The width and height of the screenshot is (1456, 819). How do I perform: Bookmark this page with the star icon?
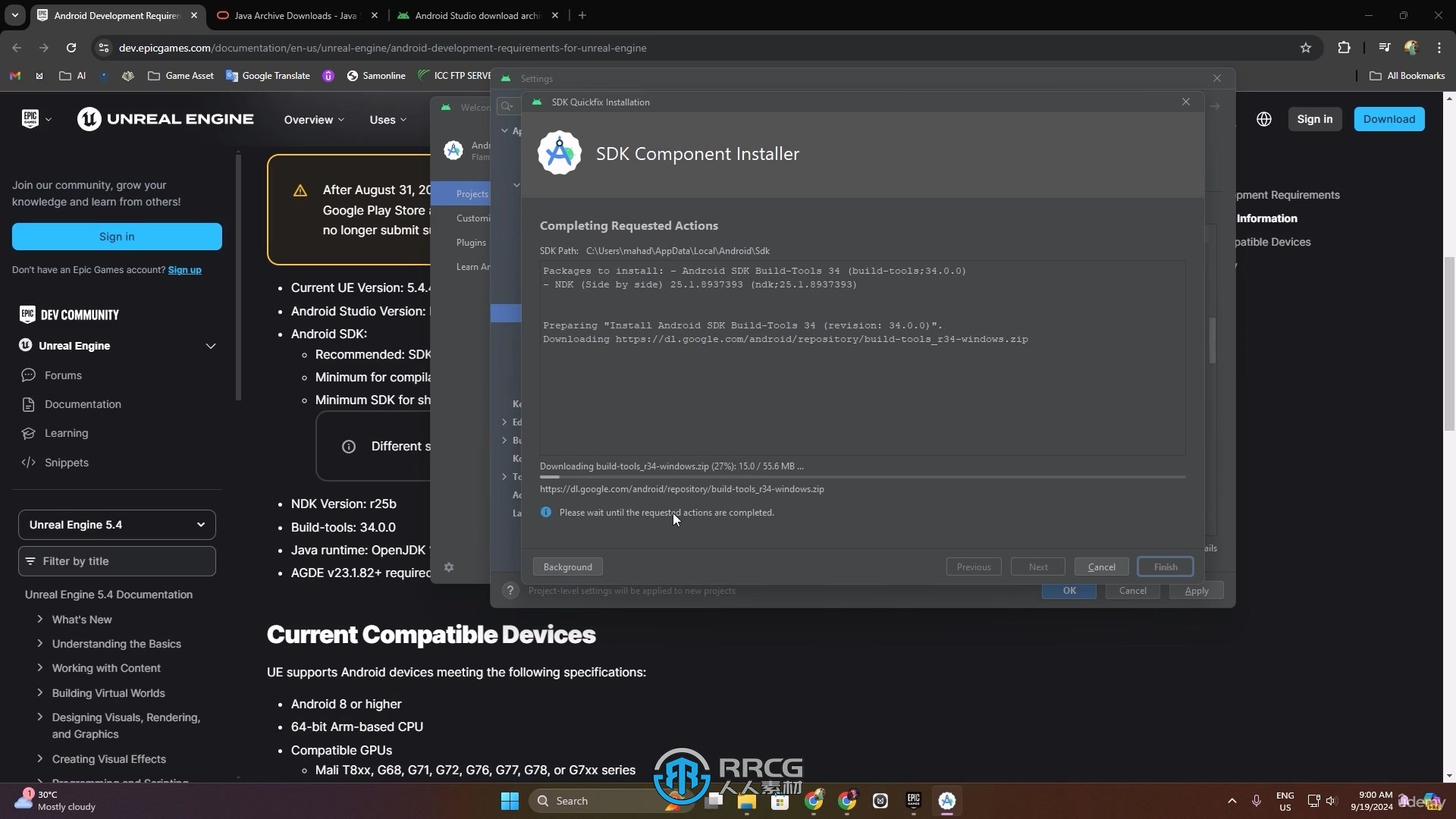click(1306, 48)
